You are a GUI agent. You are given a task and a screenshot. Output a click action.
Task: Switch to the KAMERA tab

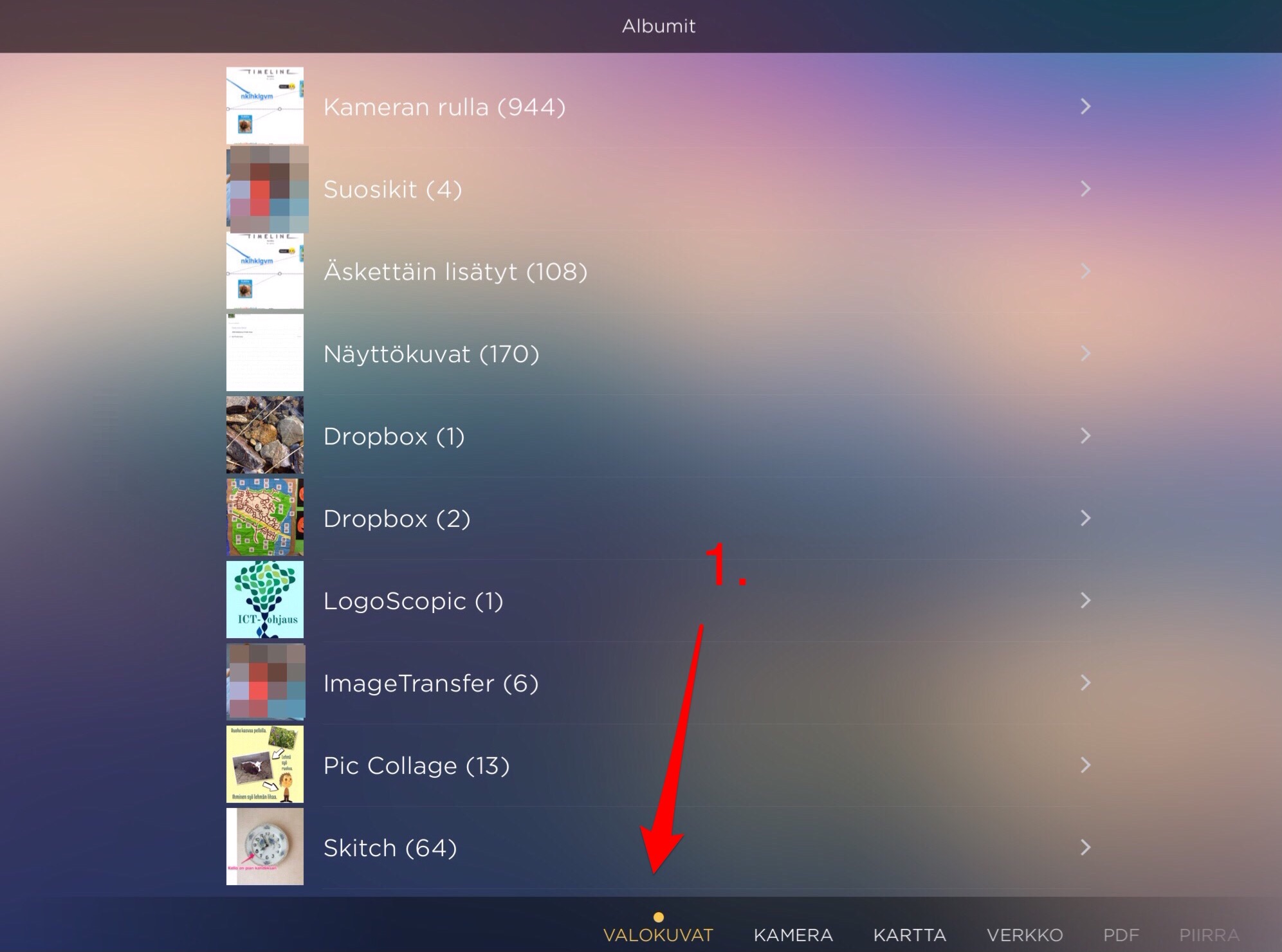792,935
